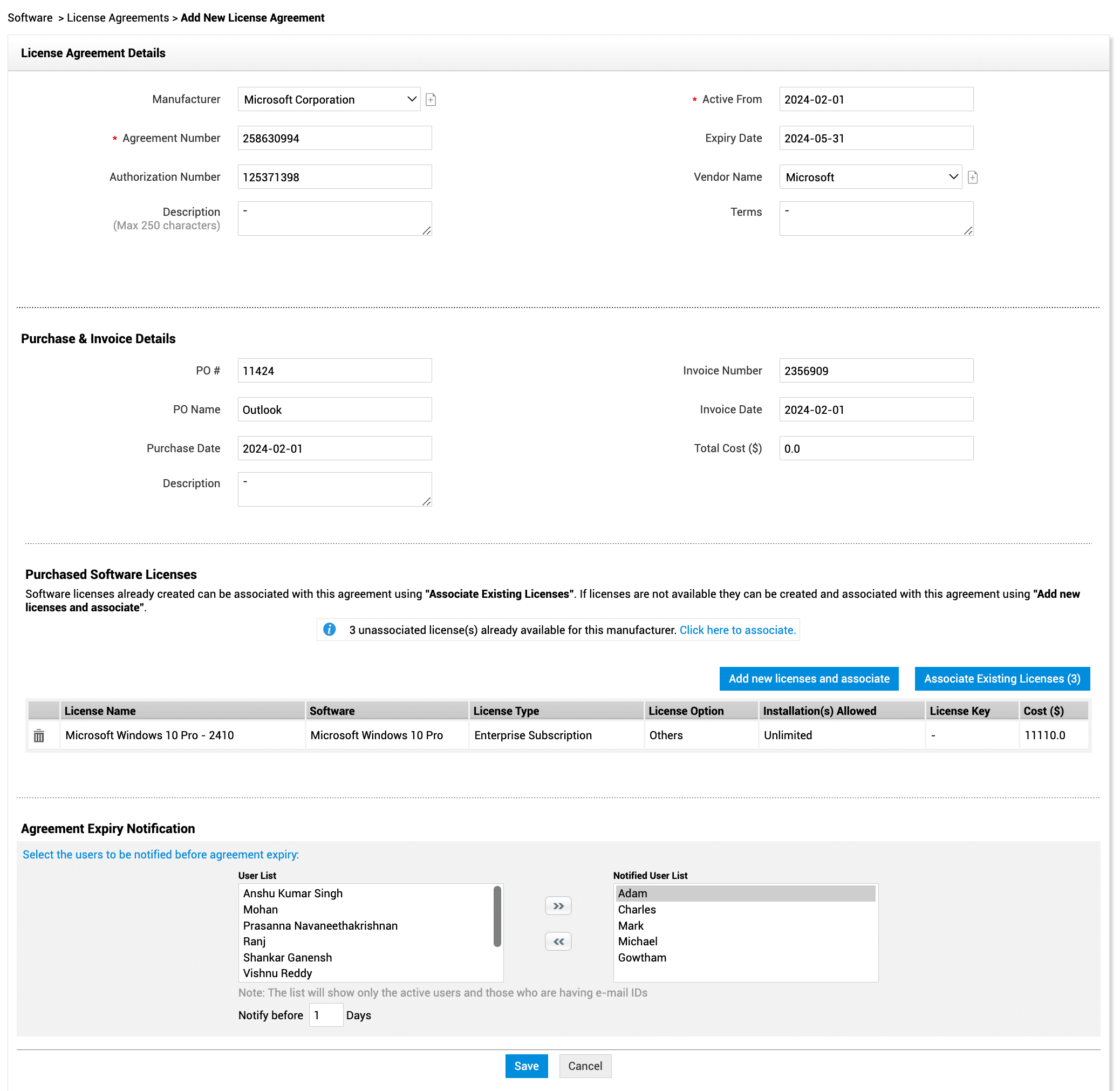Go to License Agreements breadcrumb
This screenshot has height=1091, width=1120.
(x=118, y=18)
